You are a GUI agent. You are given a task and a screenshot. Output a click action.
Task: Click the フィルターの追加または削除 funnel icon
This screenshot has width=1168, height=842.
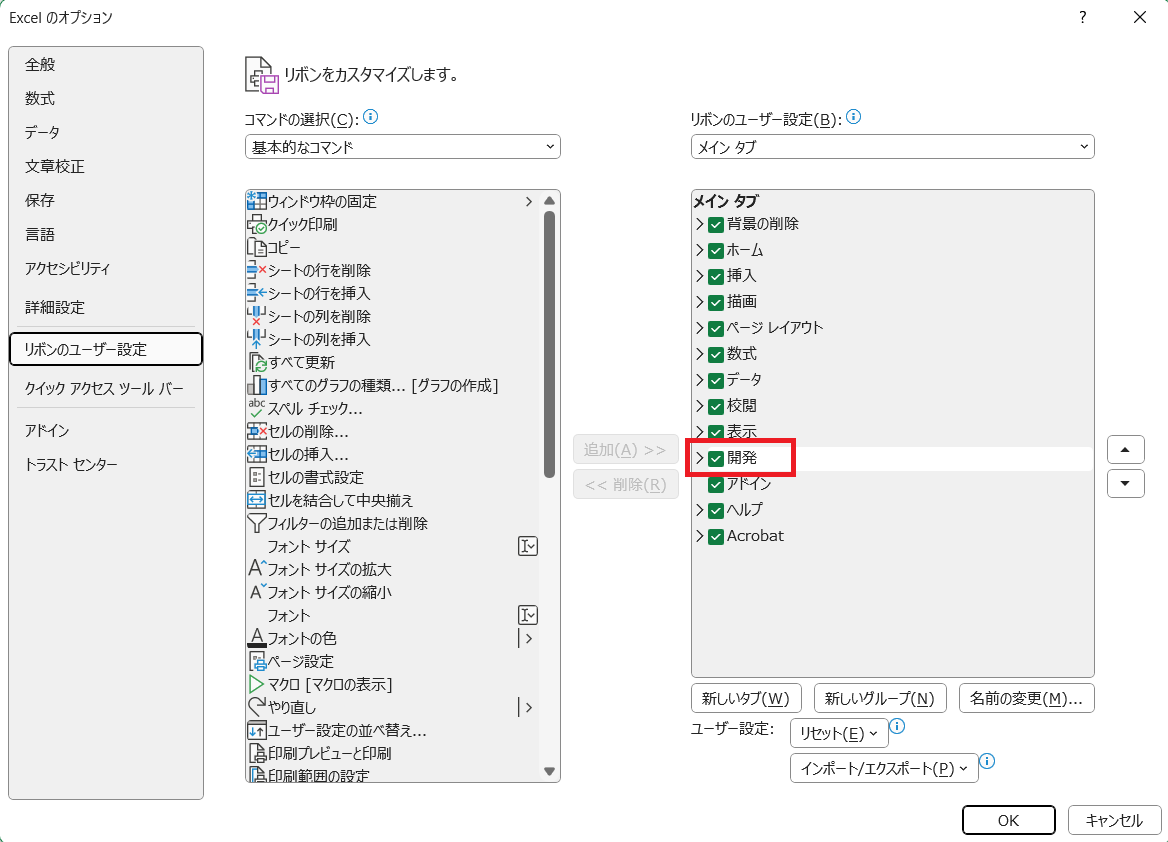(x=256, y=523)
